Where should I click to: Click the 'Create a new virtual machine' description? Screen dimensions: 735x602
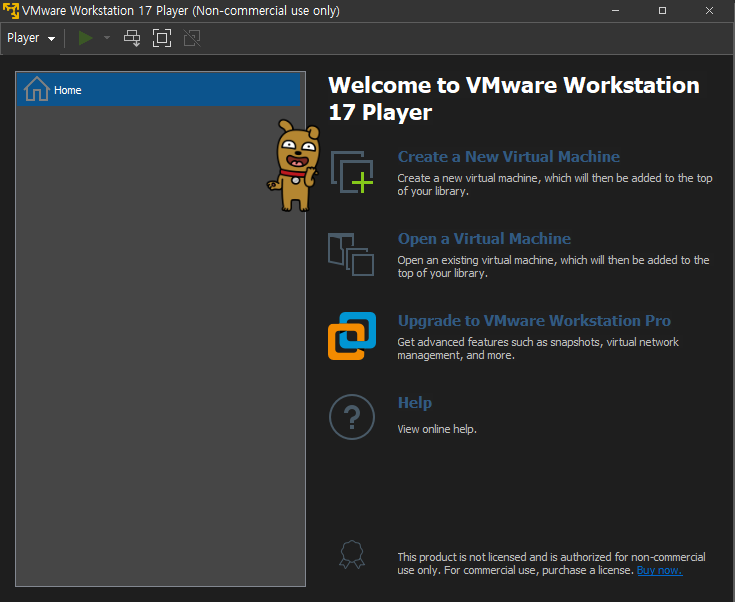pyautogui.click(x=555, y=185)
